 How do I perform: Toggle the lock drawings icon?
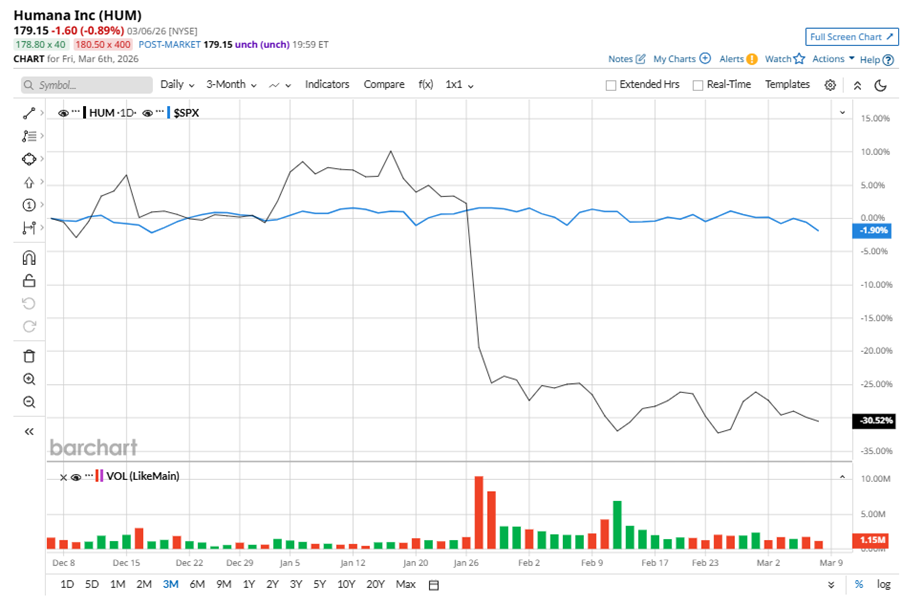(29, 280)
